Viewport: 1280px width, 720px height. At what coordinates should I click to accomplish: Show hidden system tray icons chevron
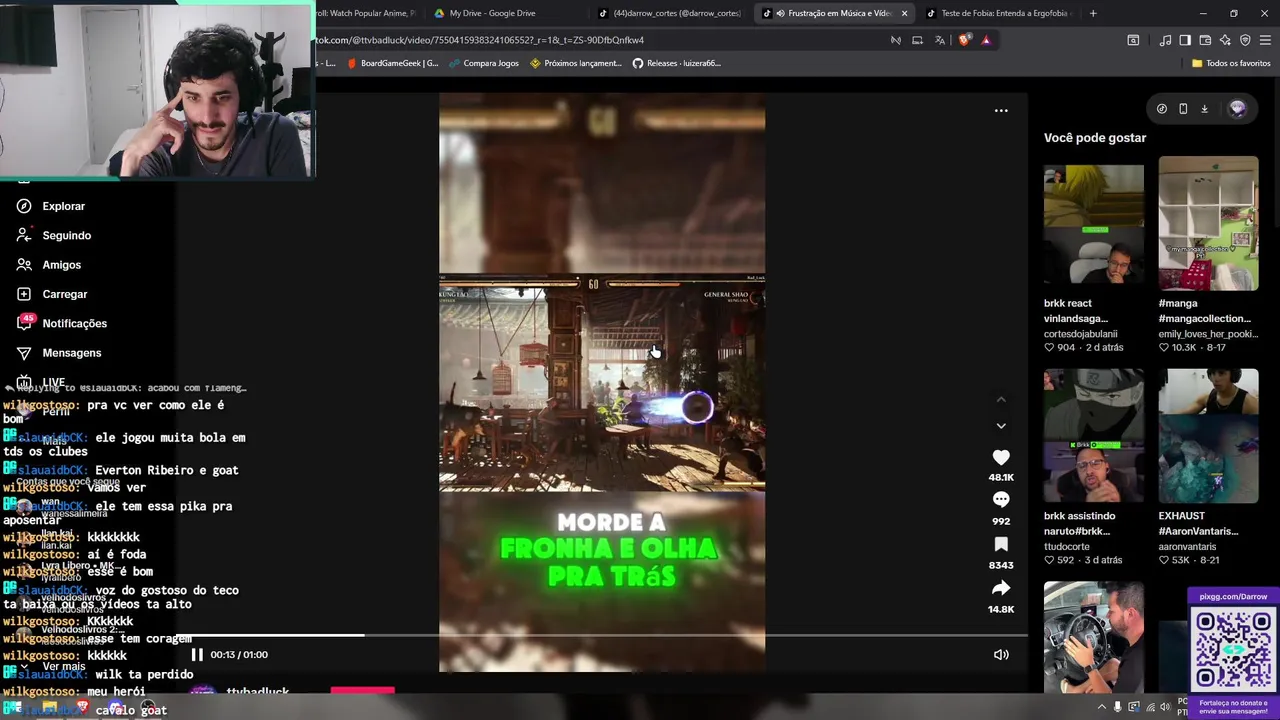pos(1102,707)
